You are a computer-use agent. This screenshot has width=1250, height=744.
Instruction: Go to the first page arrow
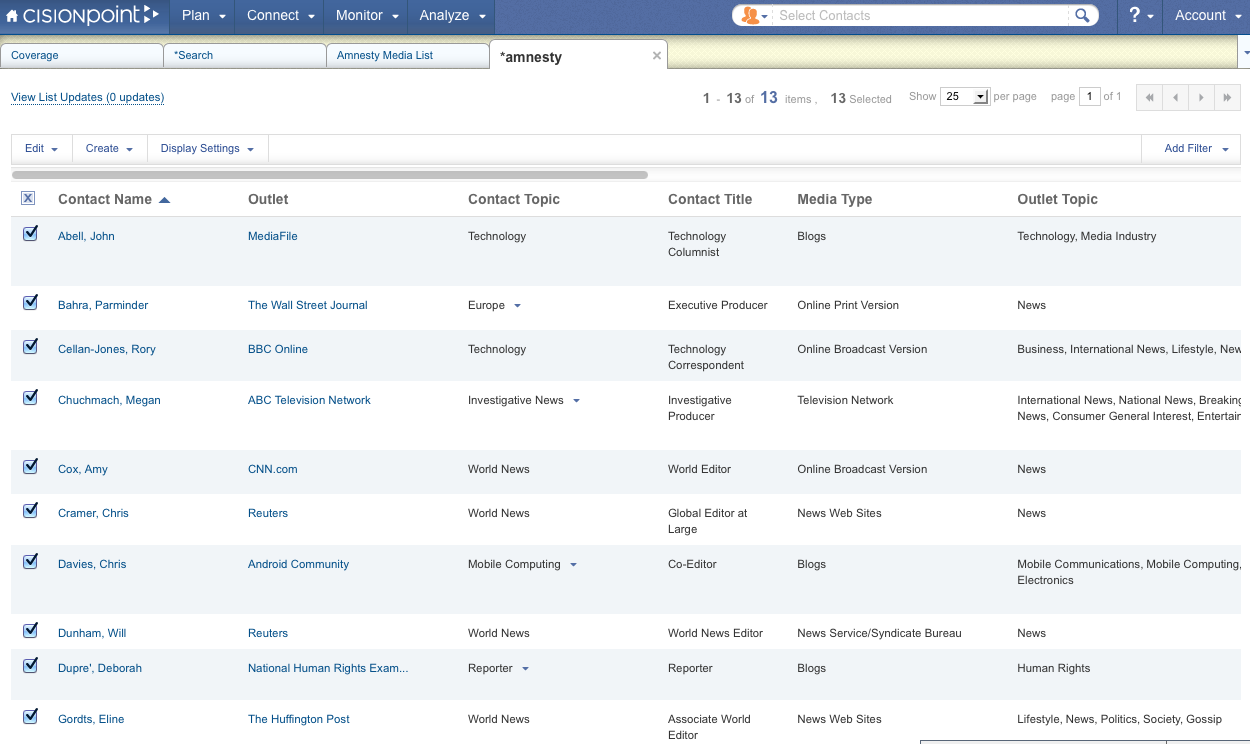click(1150, 97)
